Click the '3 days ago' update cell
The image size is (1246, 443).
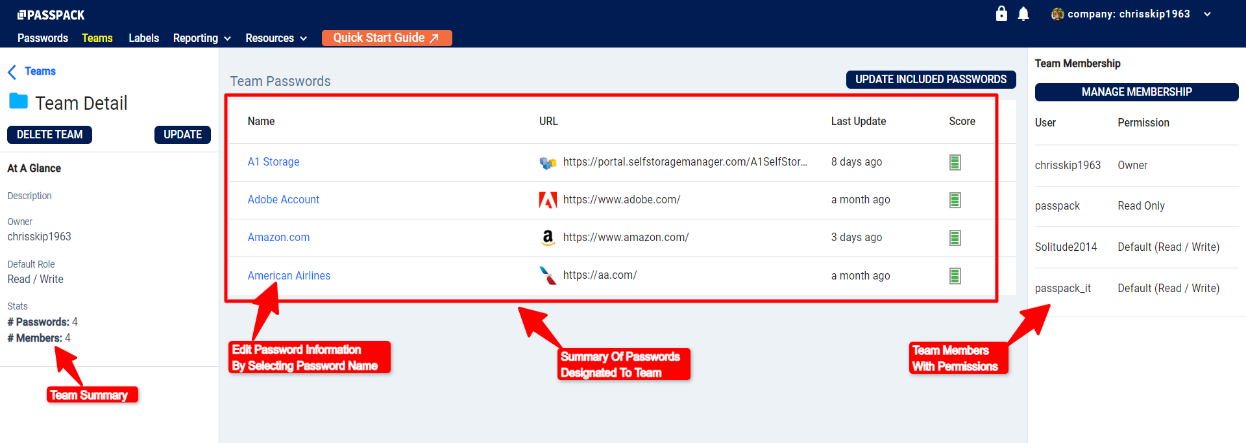click(856, 238)
